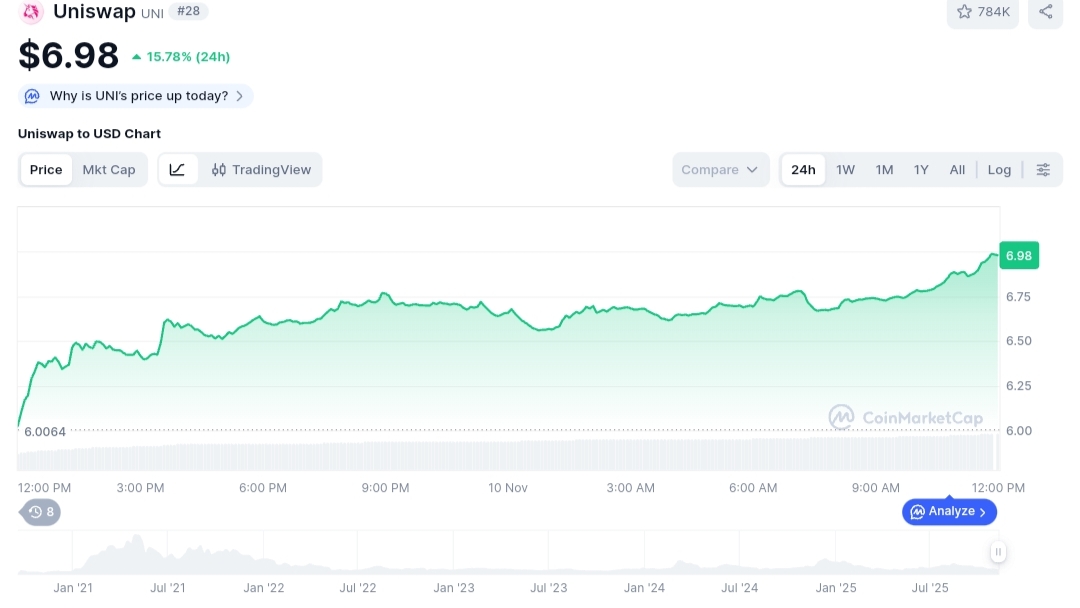The width and height of the screenshot is (1080, 608).
Task: Click the AI icon in price question pill
Action: point(32,96)
